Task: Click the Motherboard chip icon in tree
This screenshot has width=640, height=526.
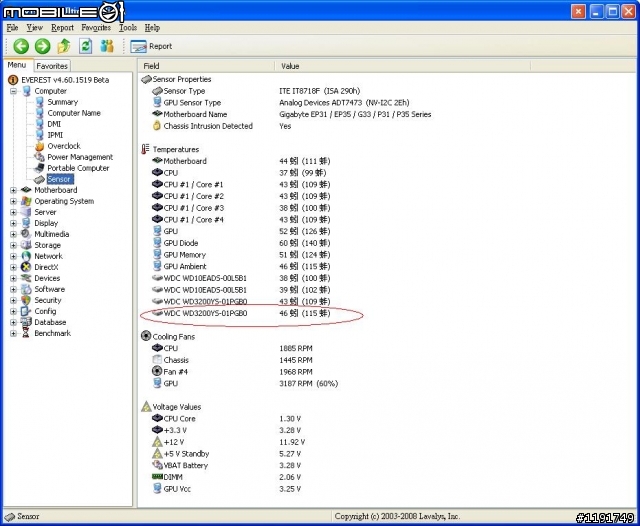Action: pos(26,190)
